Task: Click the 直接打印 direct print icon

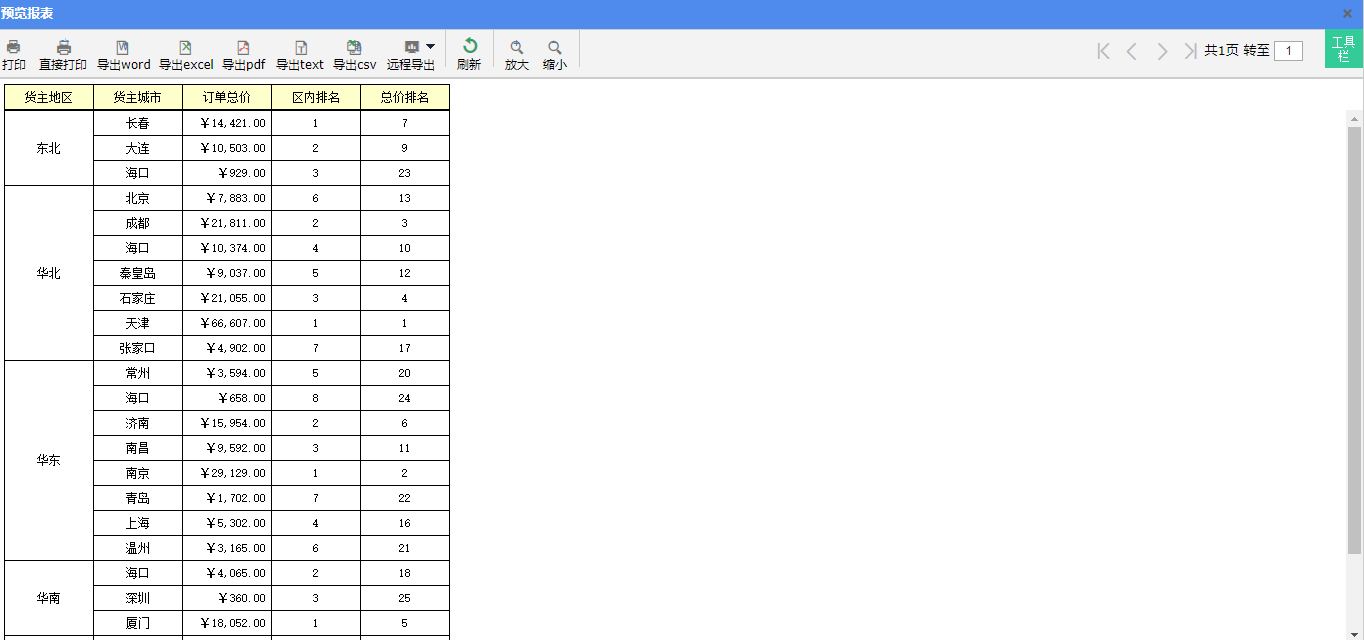Action: pyautogui.click(x=63, y=47)
